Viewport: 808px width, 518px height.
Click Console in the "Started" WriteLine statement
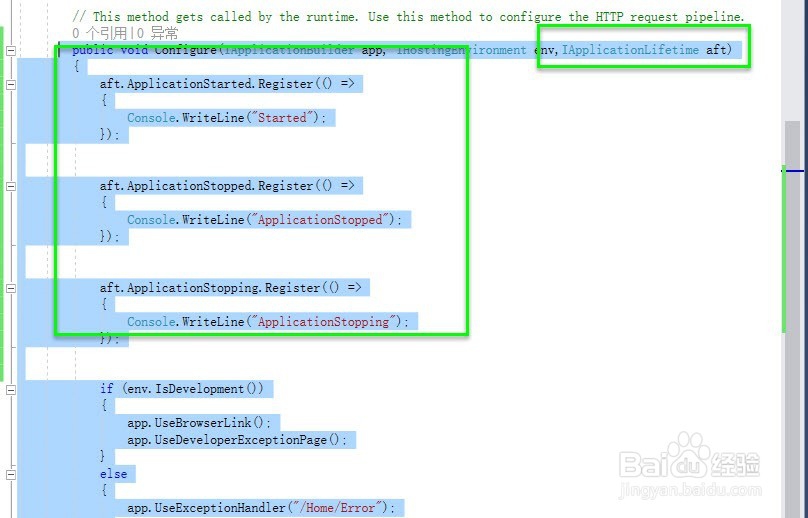(x=151, y=118)
